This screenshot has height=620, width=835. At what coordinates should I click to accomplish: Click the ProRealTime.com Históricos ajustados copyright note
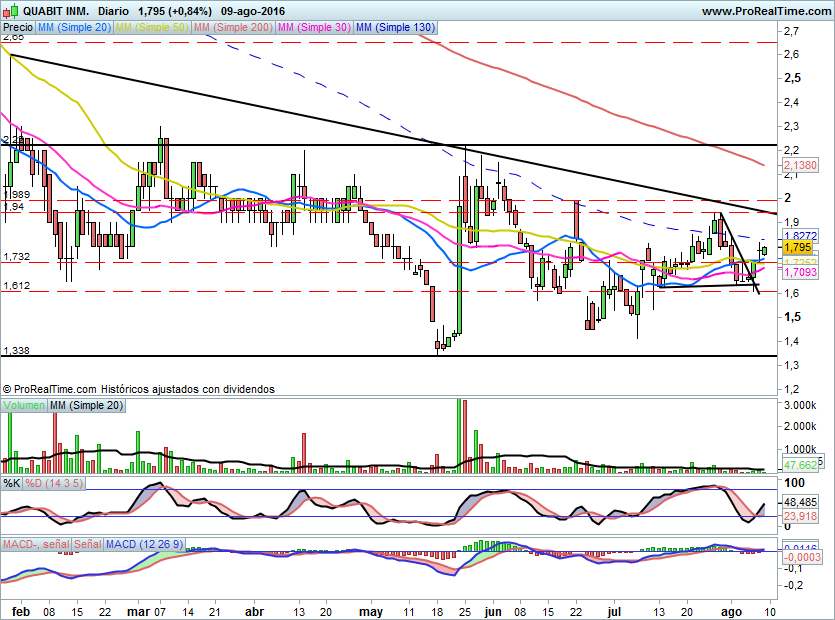tap(138, 389)
